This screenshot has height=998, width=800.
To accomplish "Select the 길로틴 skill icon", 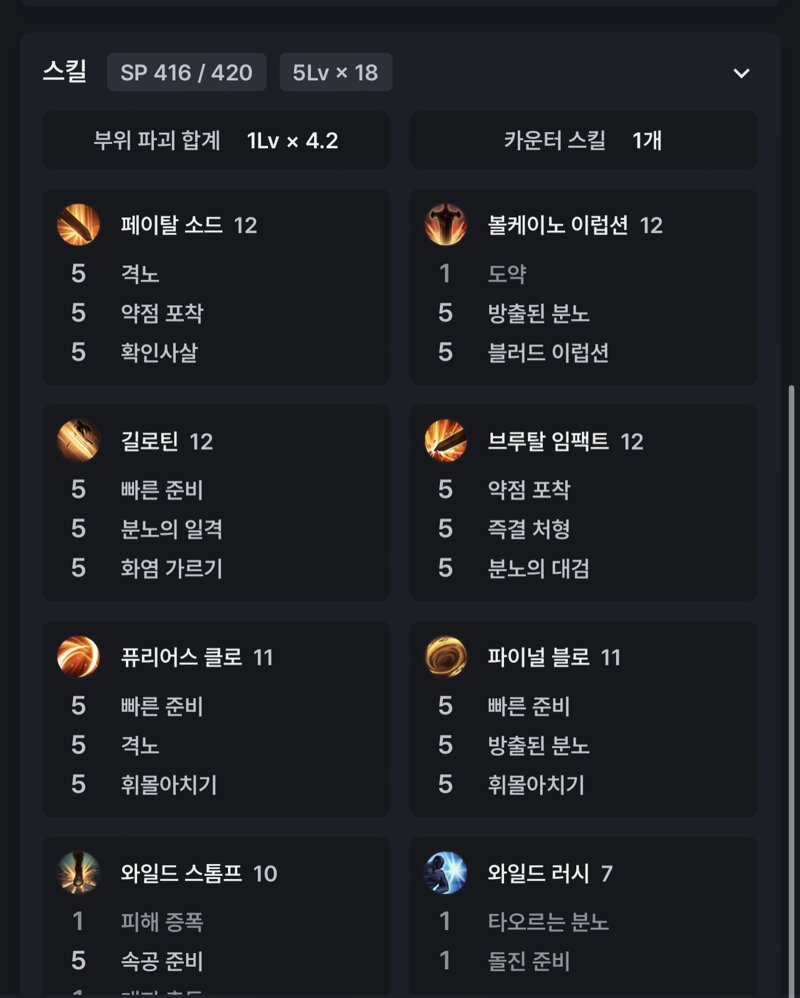I will pos(78,440).
